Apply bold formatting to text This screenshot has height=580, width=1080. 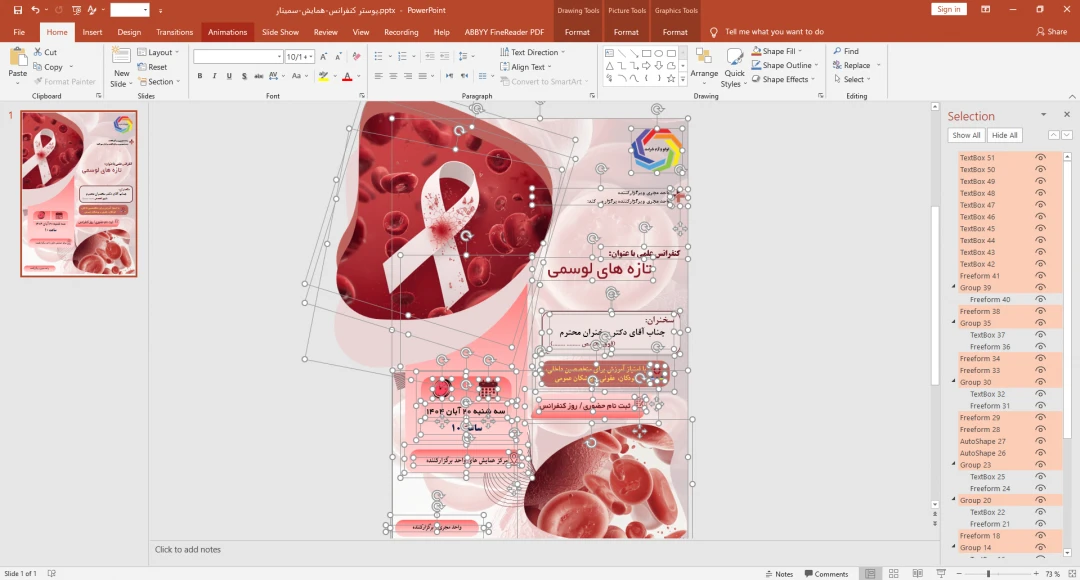pos(200,76)
